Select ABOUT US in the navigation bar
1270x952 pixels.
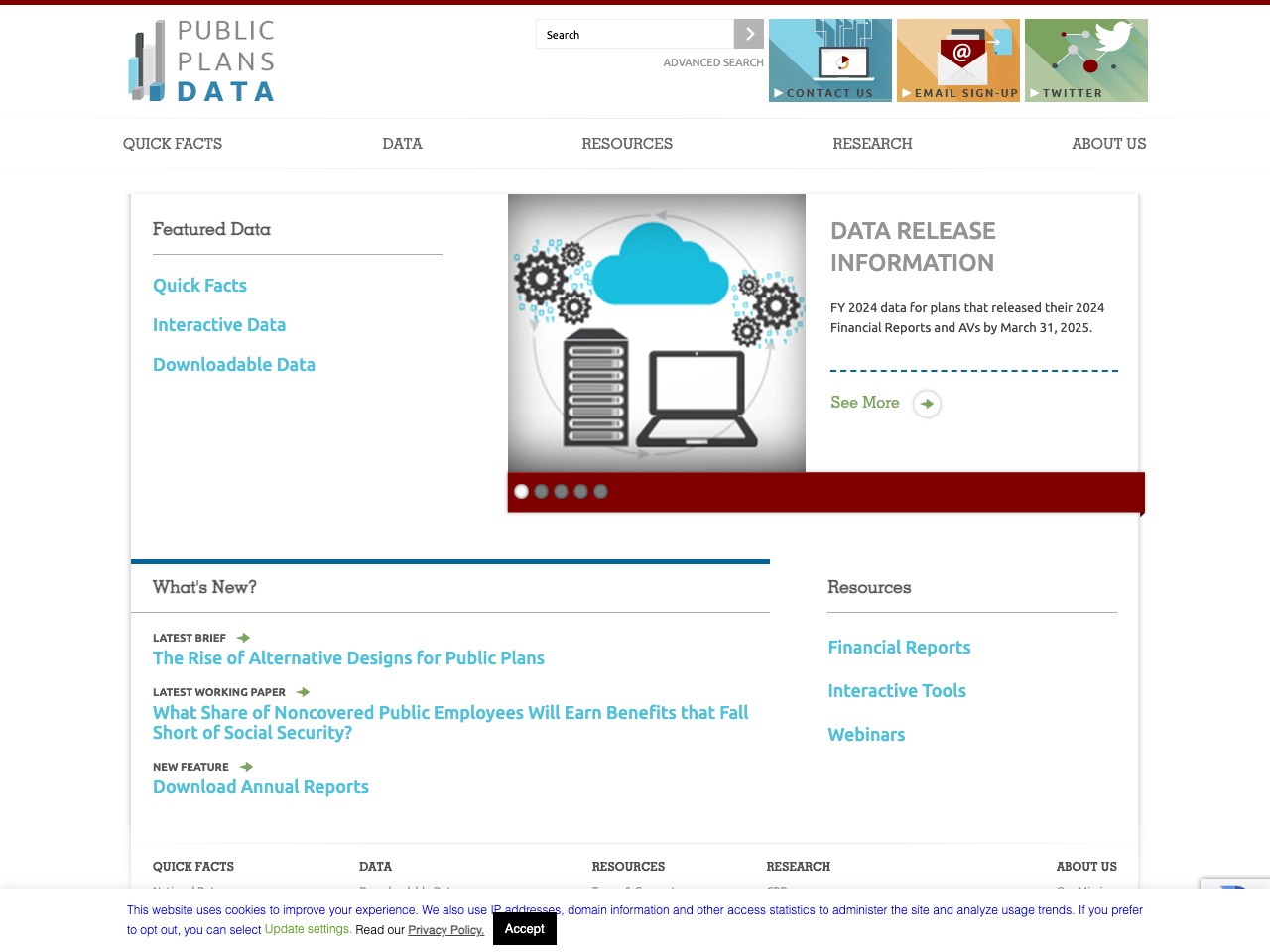(1108, 143)
